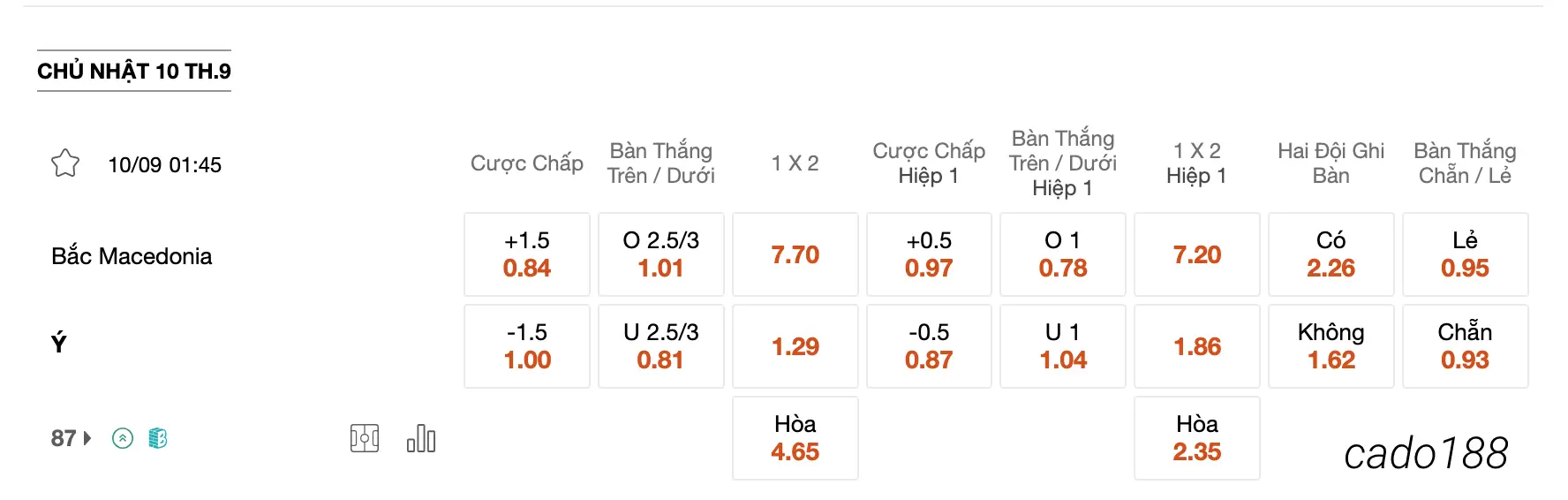Choose full-time Hòa draw at 4.65
The height and width of the screenshot is (500, 1568).
(x=795, y=438)
